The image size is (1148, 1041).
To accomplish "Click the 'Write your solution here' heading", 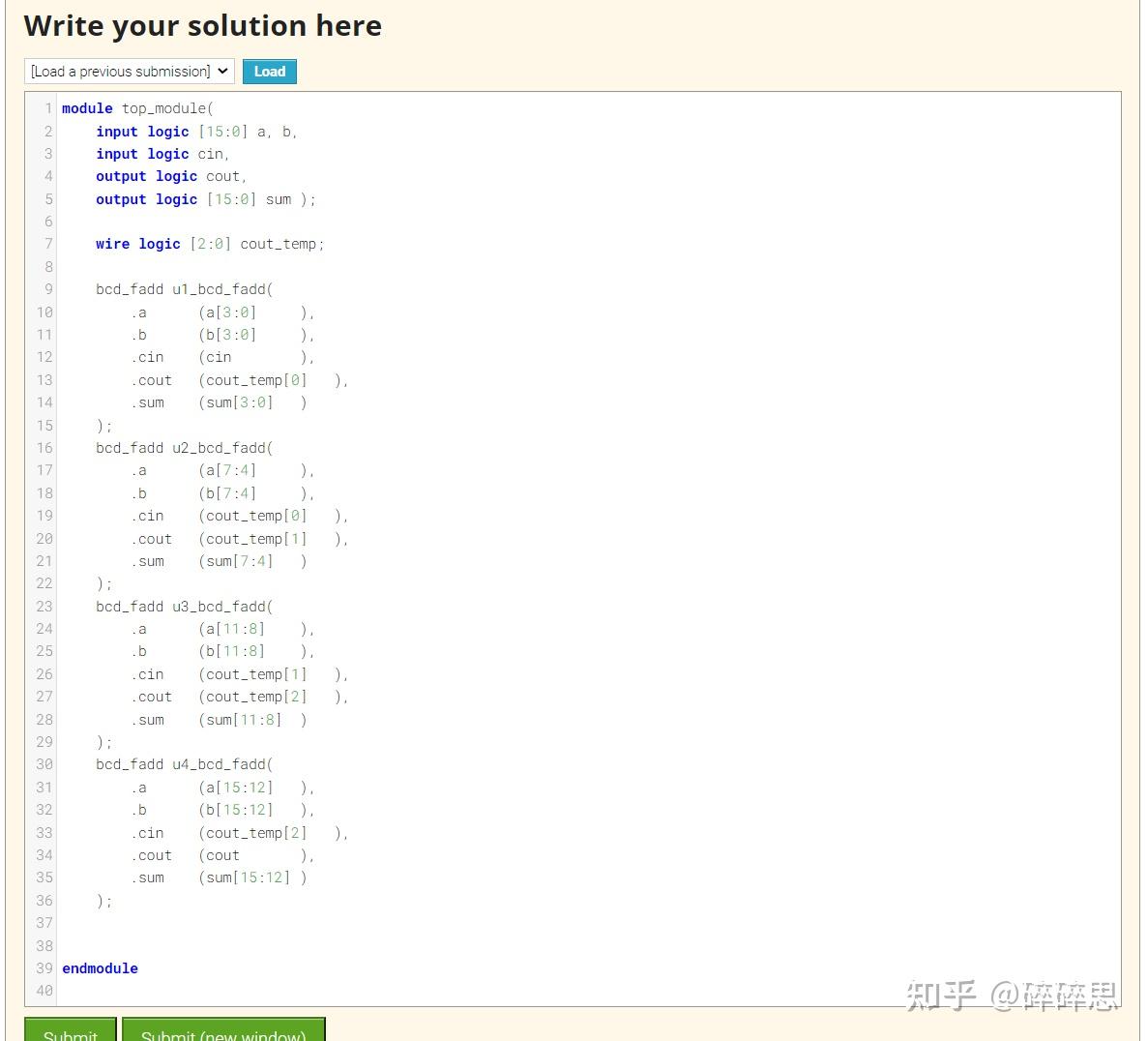I will pos(200,25).
